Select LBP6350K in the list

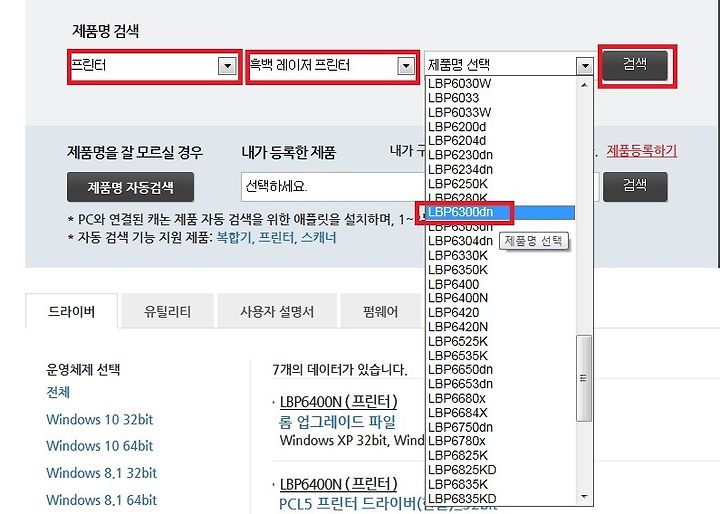pos(501,270)
